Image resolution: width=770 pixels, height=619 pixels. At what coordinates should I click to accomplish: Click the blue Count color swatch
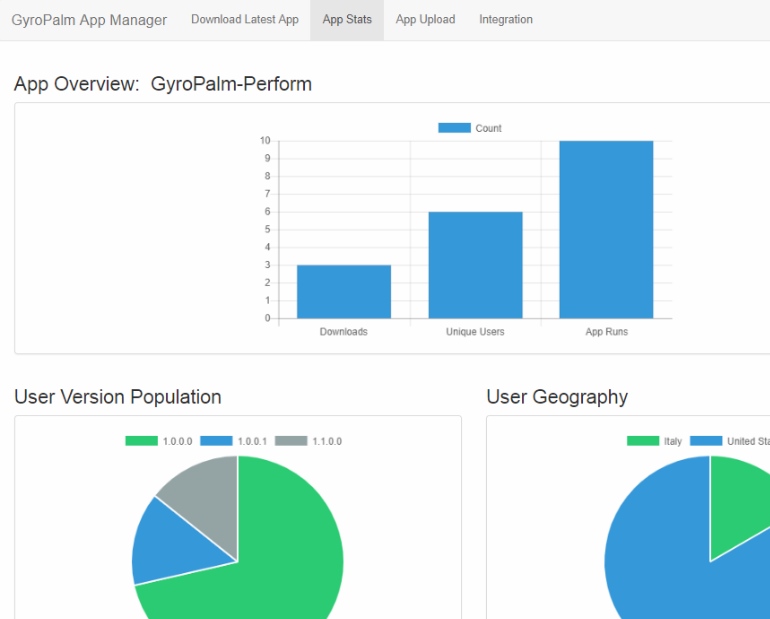[454, 128]
